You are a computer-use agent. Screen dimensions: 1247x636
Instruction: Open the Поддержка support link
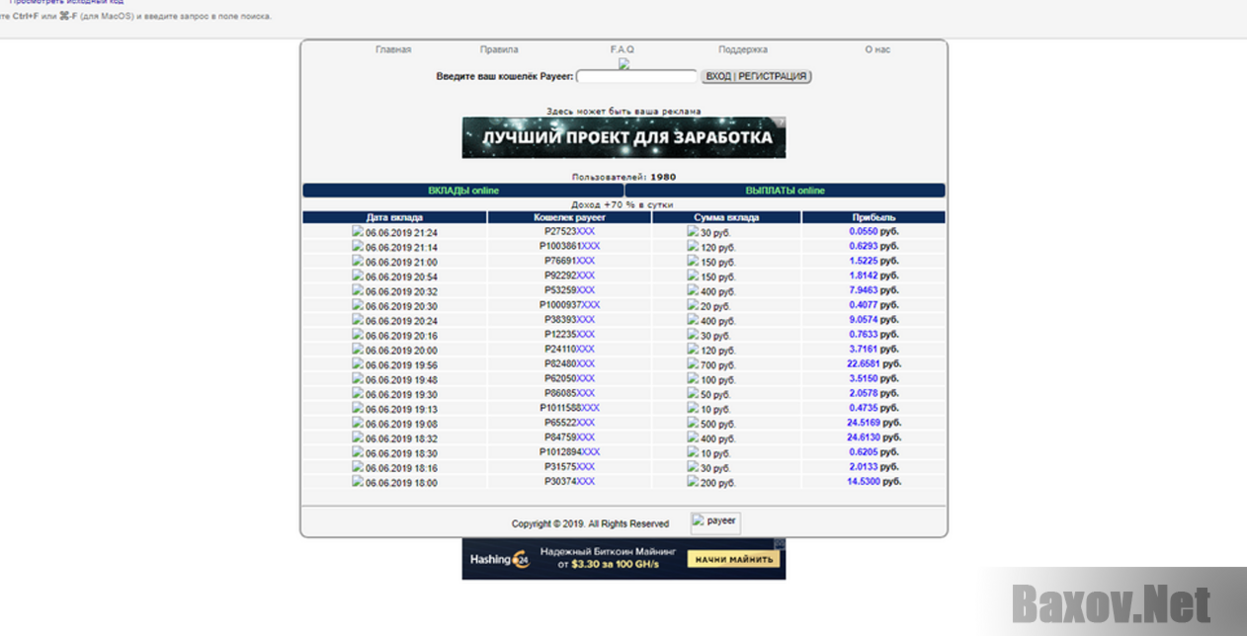[x=743, y=49]
